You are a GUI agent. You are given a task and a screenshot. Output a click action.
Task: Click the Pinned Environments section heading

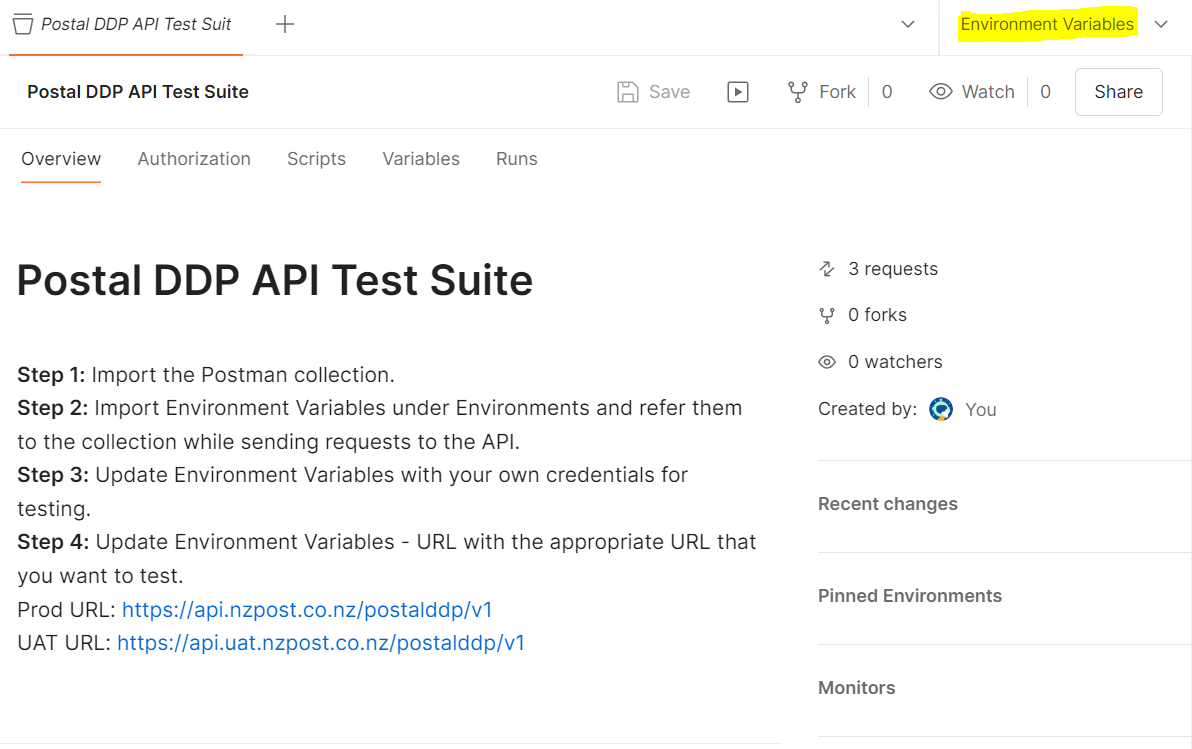pos(910,596)
